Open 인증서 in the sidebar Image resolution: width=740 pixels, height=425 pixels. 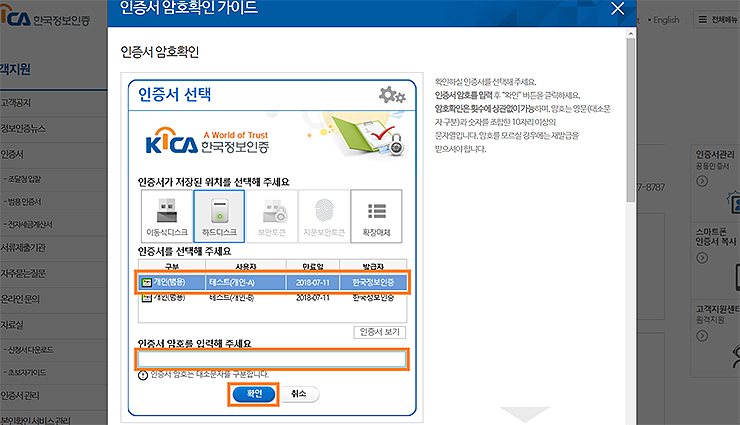(12, 154)
